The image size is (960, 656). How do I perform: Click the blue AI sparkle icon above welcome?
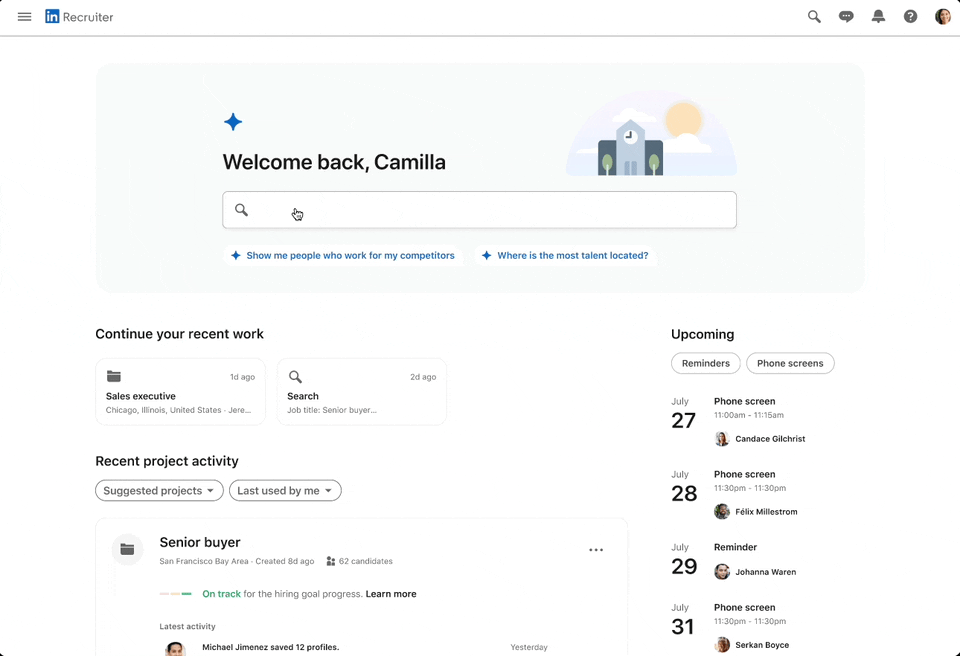(233, 122)
